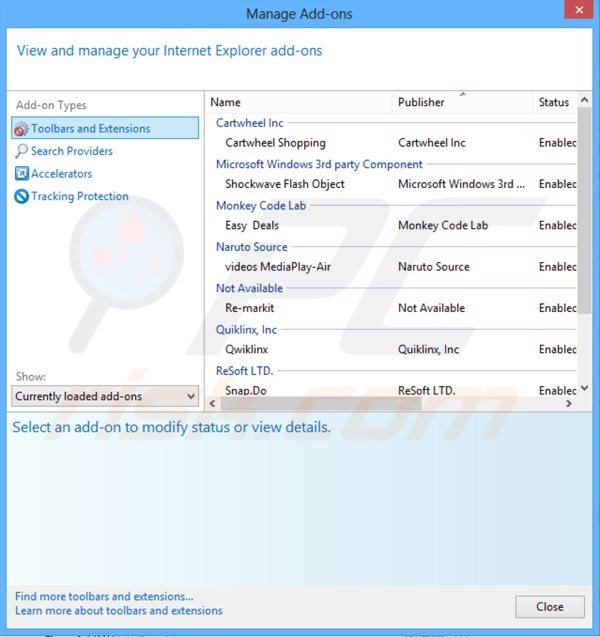Select the Snap.Do add-on
The height and width of the screenshot is (637, 600).
pos(246,390)
